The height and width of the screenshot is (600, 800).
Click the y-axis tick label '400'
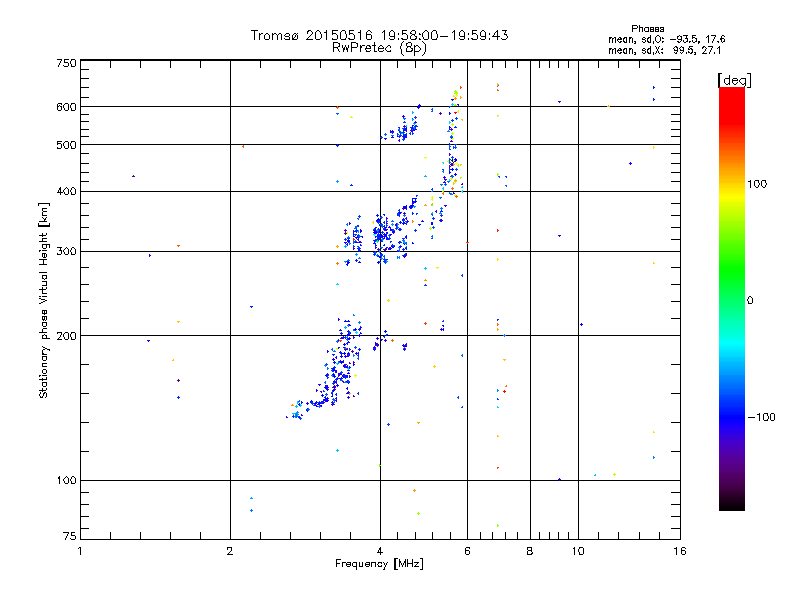tap(66, 192)
